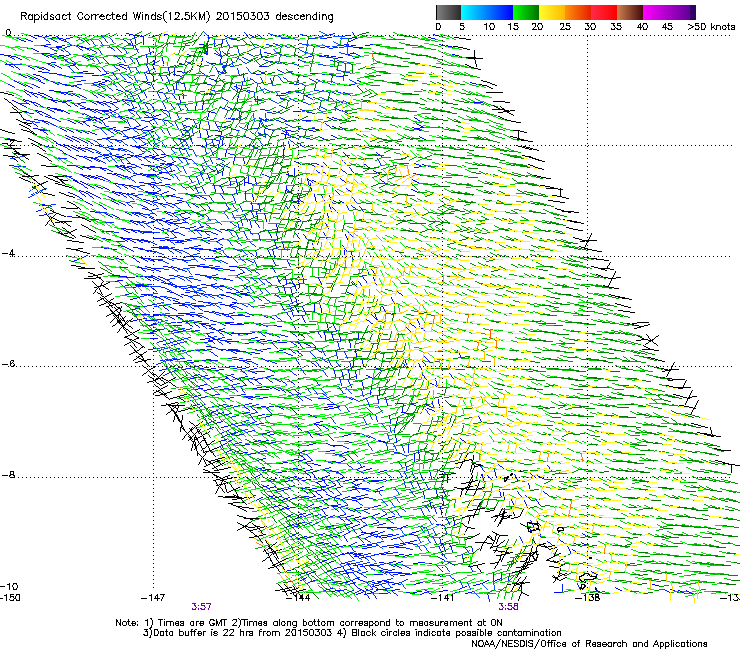Click the cyan 5-10 knots legend swatch
740x650 pixels.
pos(474,12)
